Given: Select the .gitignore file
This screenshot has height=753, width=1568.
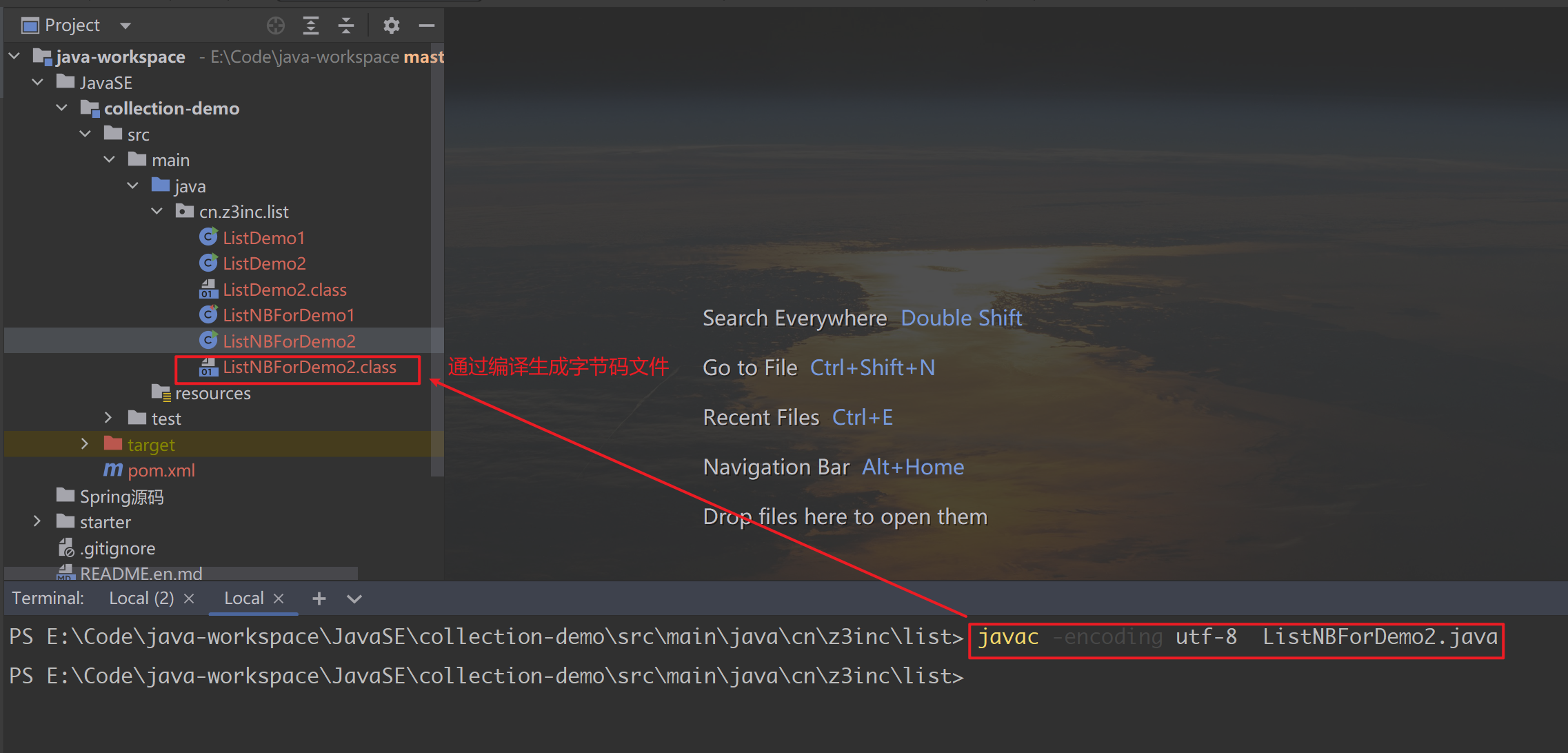Looking at the screenshot, I should (117, 548).
